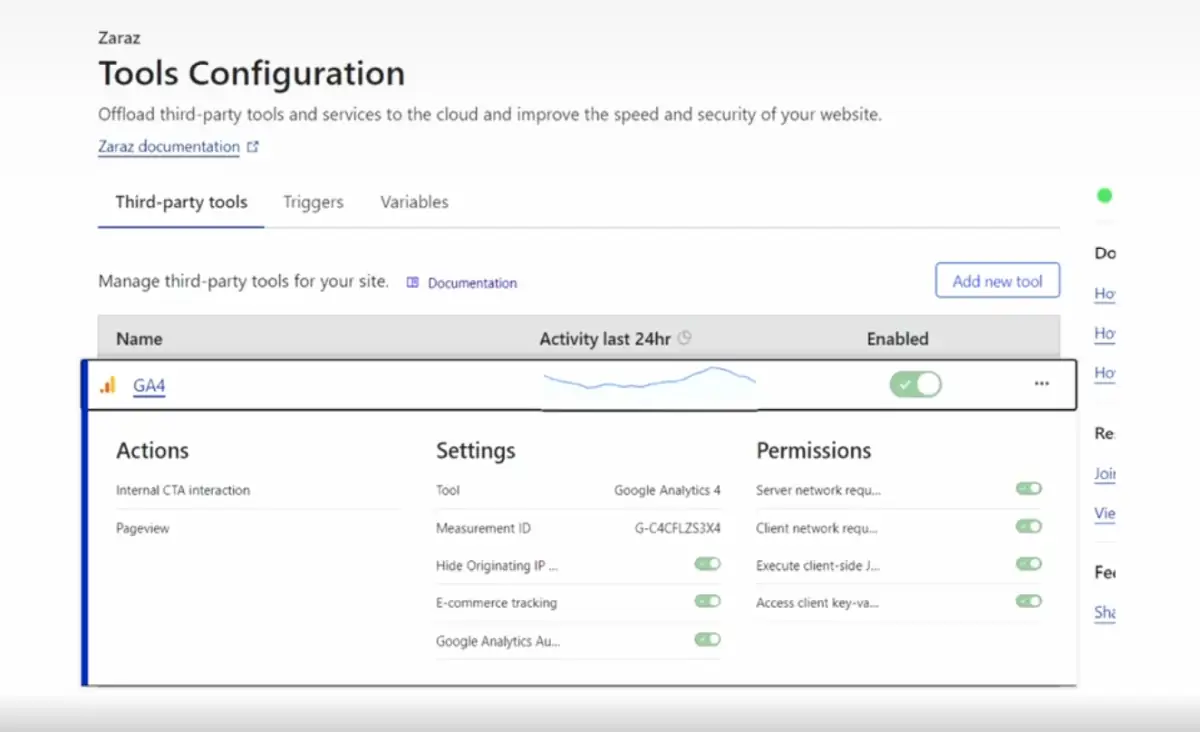Open the Variables tab
Image resolution: width=1200 pixels, height=732 pixels.
point(414,202)
